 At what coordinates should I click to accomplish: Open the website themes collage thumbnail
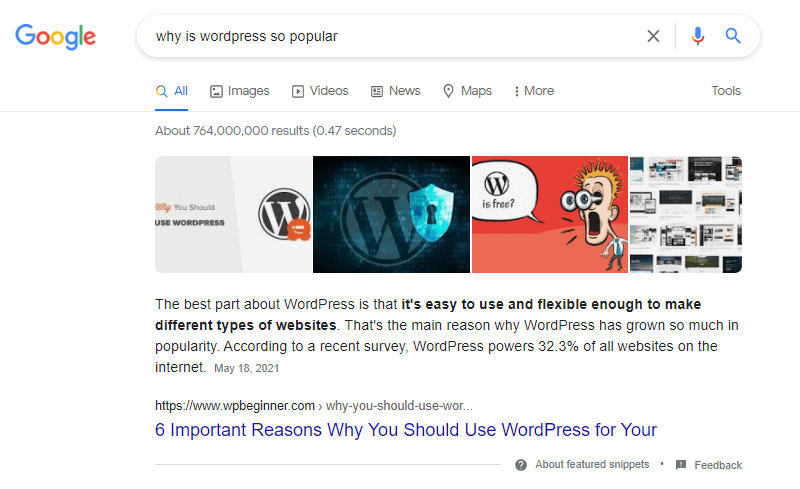[686, 214]
